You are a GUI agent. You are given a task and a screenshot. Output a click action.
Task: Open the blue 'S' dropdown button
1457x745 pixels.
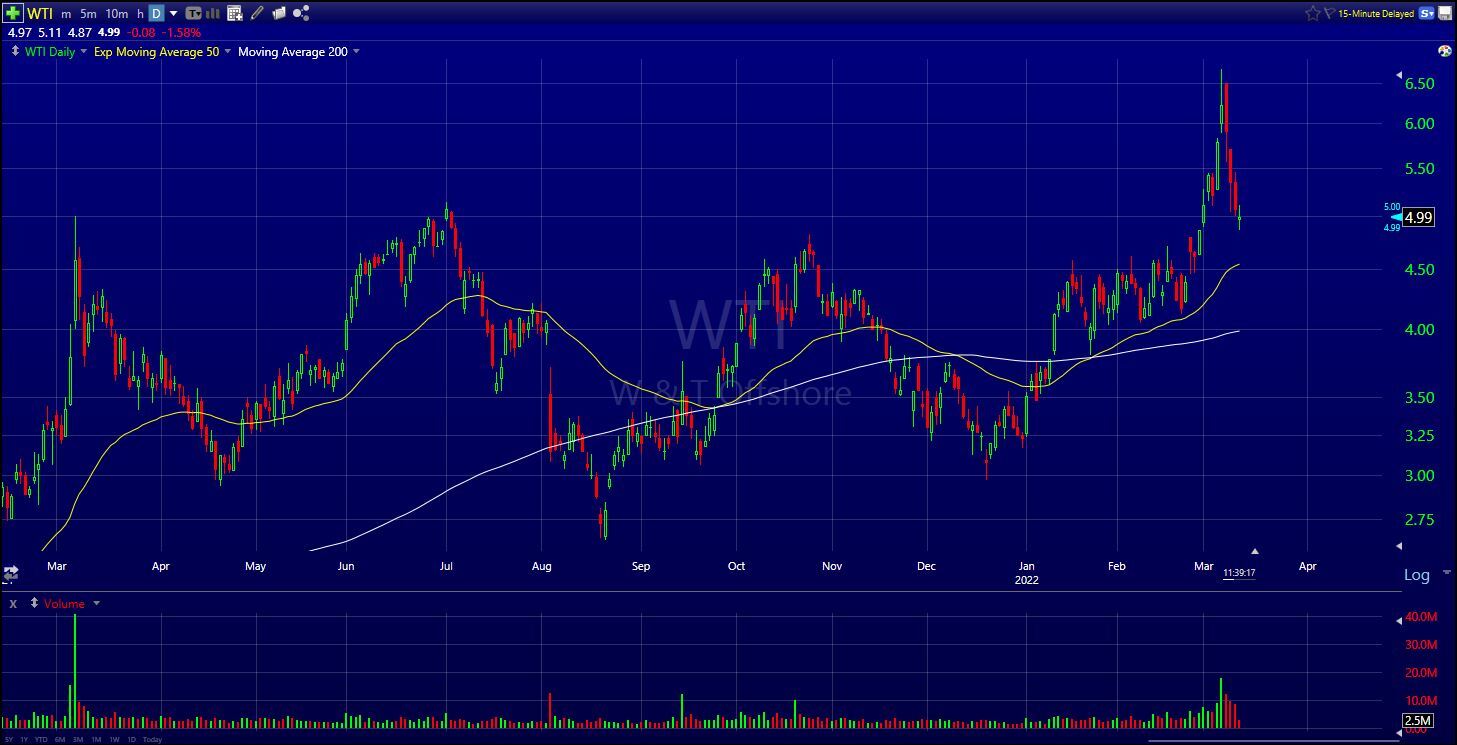coord(1427,14)
